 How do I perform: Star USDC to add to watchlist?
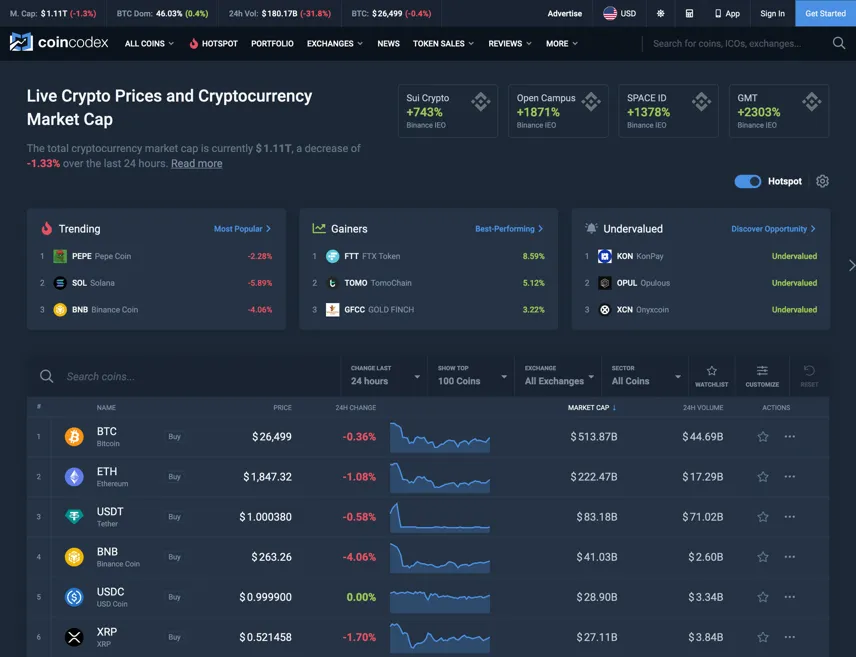[x=763, y=597]
